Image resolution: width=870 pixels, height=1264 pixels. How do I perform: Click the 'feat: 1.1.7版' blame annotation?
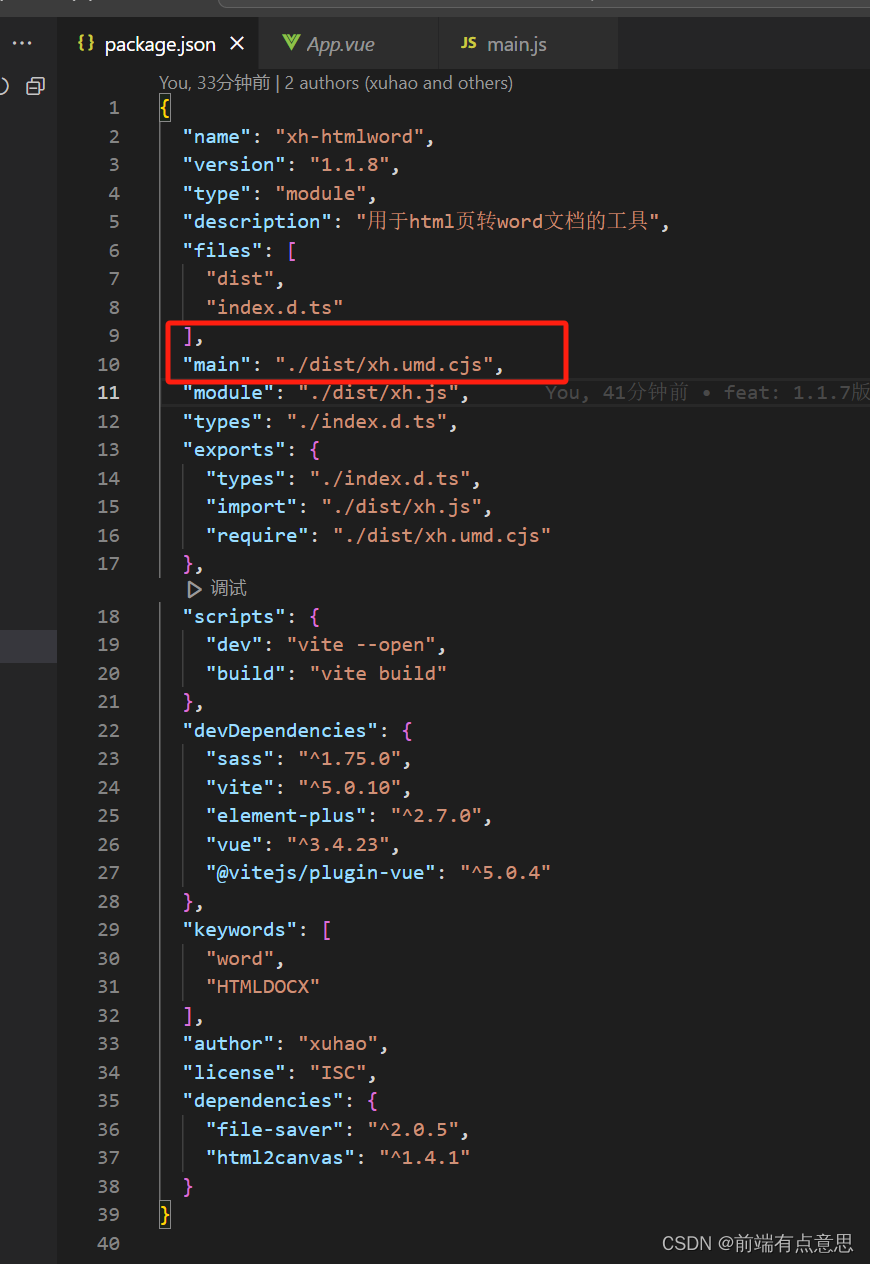coord(795,392)
